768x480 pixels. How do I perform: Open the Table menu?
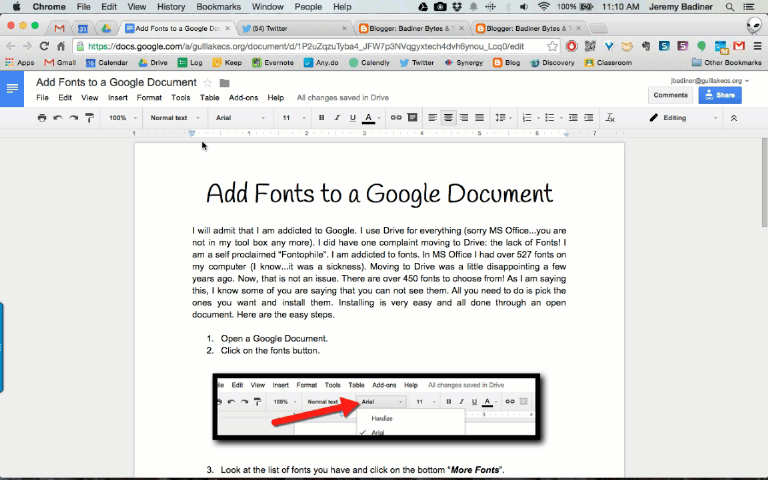[x=209, y=97]
